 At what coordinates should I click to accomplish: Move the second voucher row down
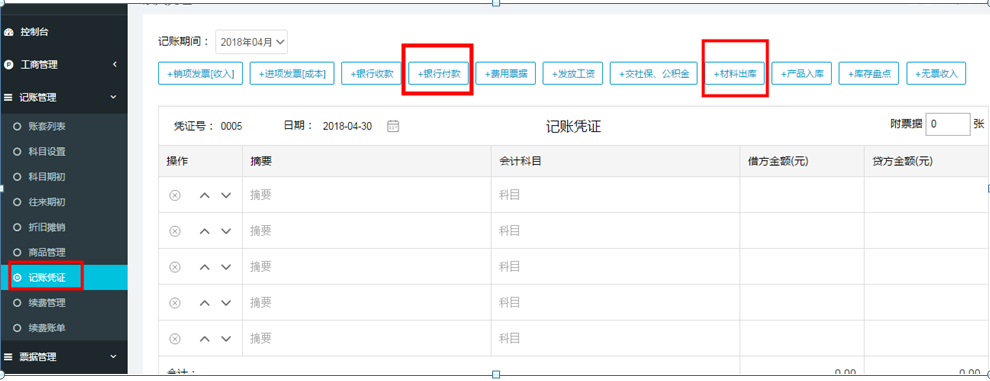click(226, 231)
